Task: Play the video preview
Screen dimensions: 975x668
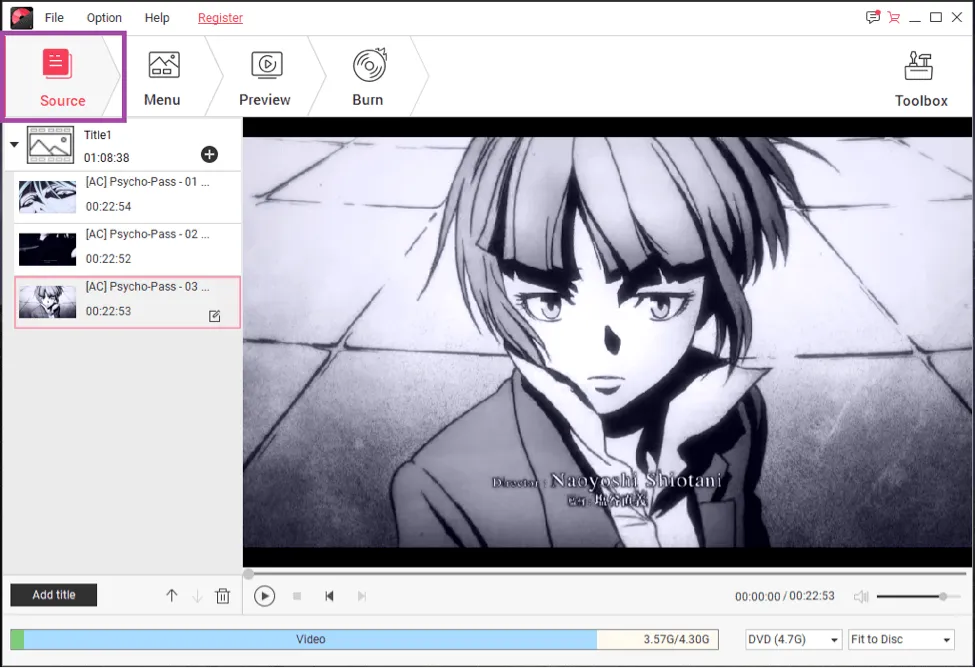Action: coord(264,596)
